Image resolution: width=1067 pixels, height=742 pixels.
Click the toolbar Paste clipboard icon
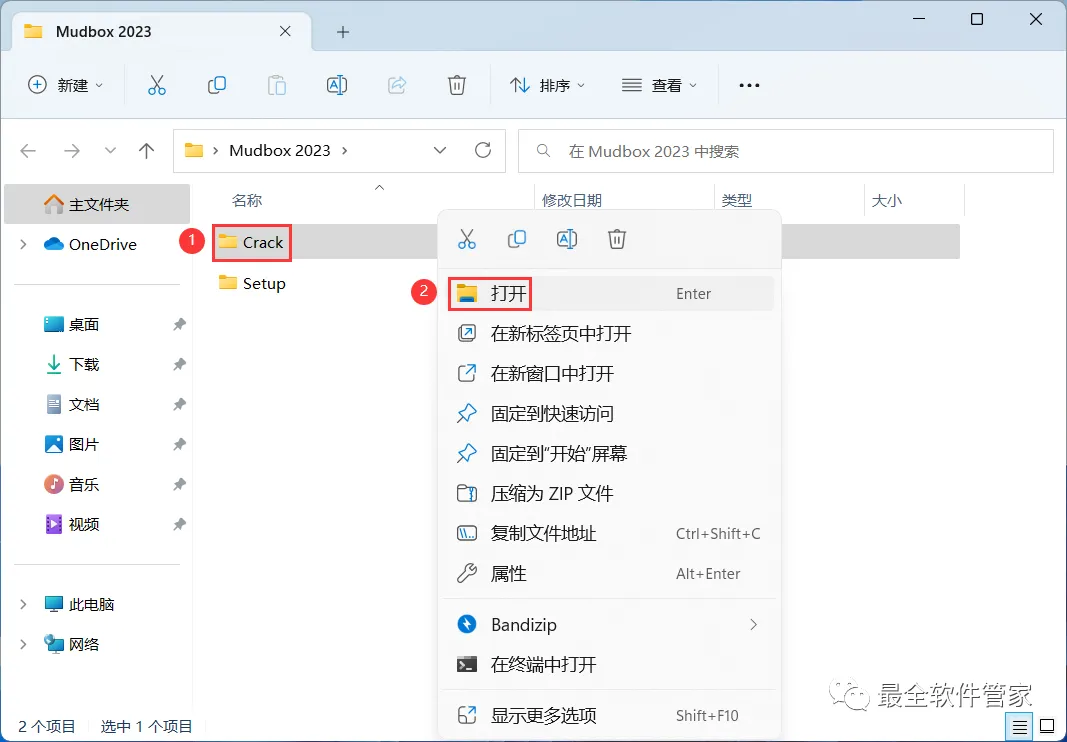(x=276, y=85)
